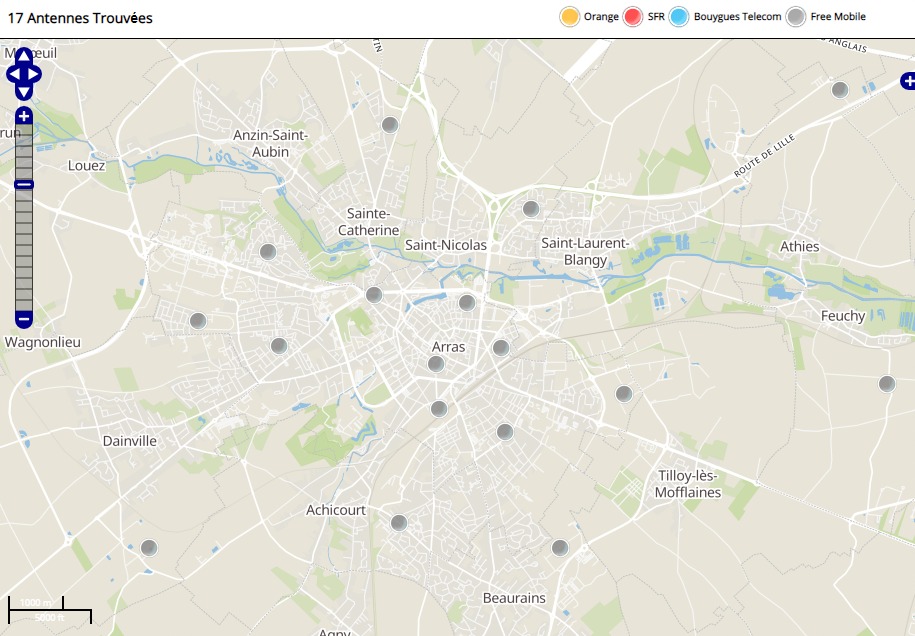Click the zoom slider handle
Viewport: 915px width, 636px height.
[24, 184]
